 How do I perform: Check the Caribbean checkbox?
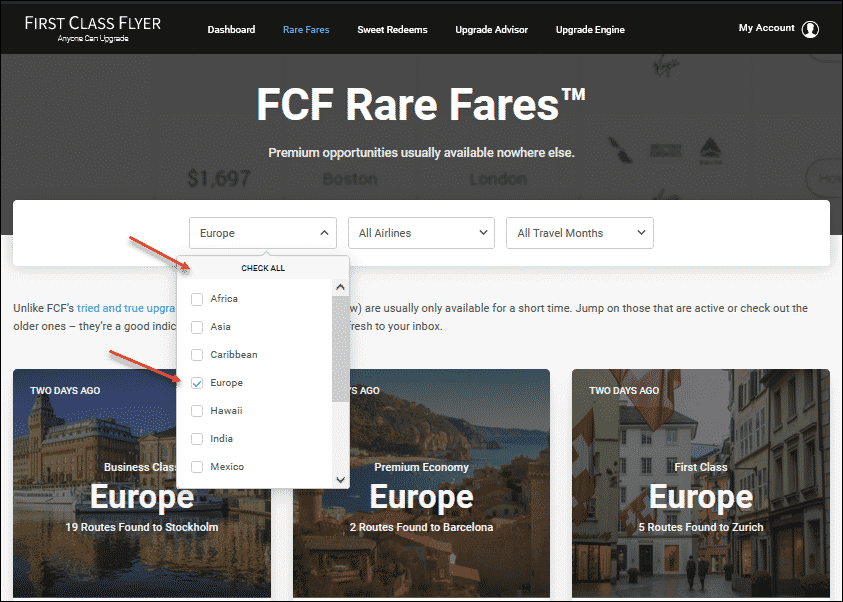(197, 355)
